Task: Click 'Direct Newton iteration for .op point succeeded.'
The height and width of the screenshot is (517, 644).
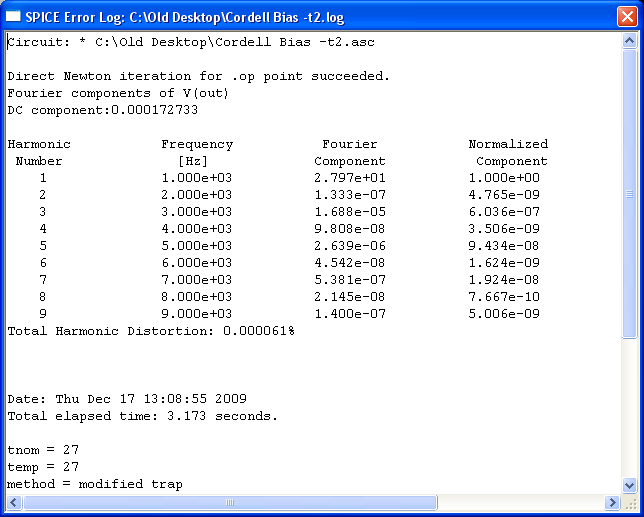Action: 198,76
